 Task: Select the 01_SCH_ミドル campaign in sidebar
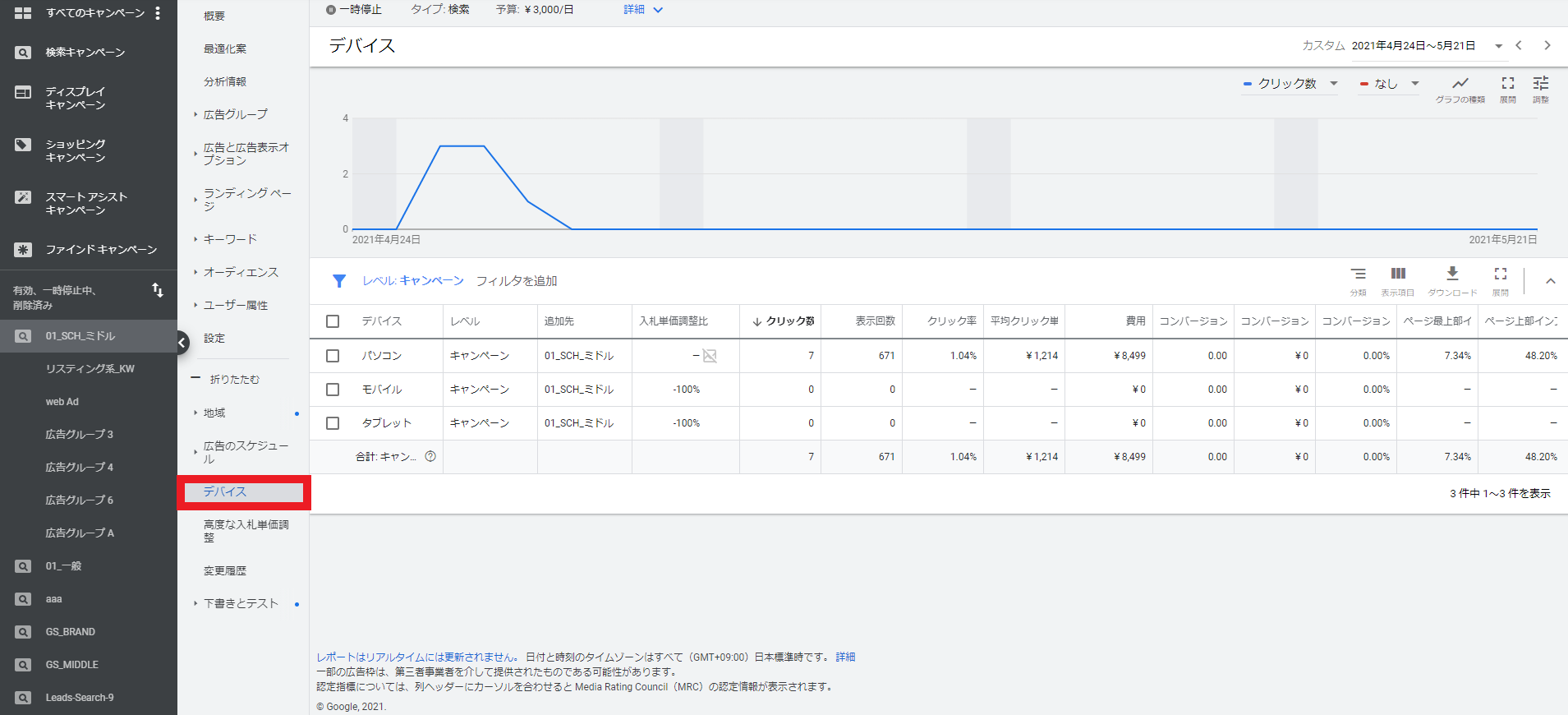pos(89,336)
